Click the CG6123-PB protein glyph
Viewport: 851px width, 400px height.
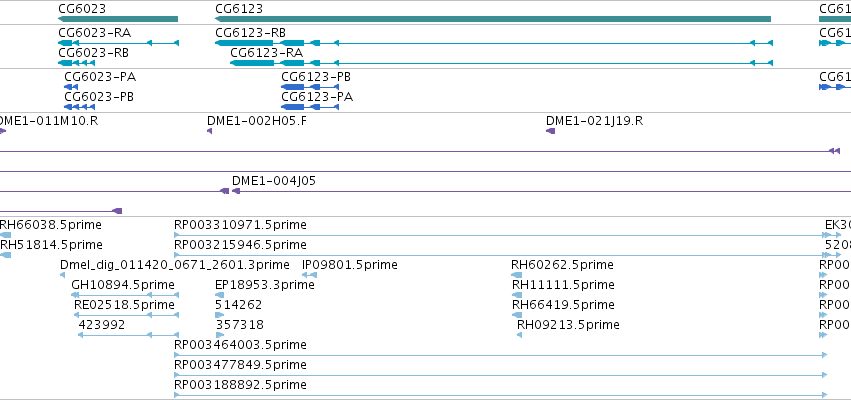tap(310, 87)
